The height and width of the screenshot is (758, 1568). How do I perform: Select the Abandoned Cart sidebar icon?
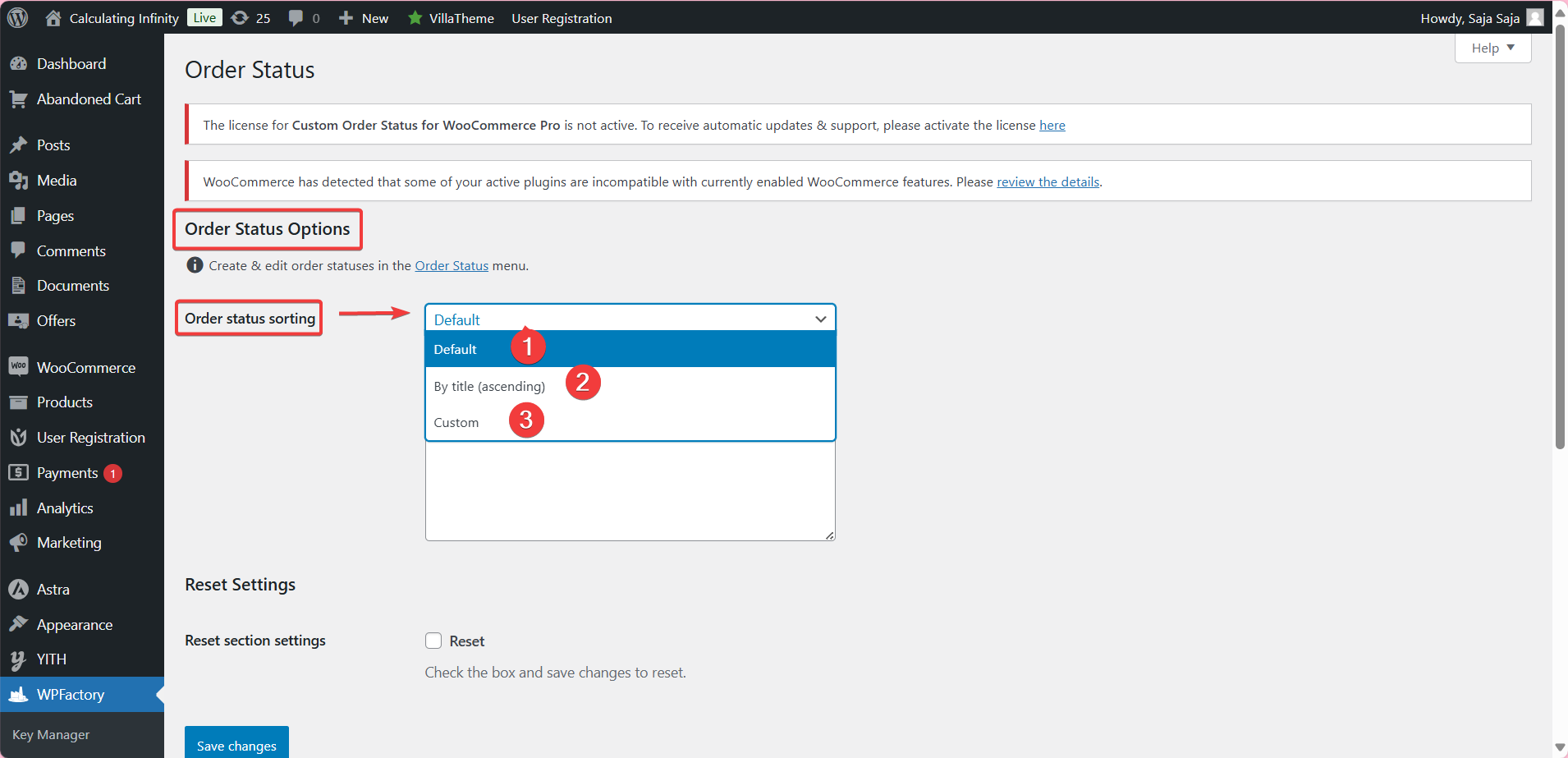(20, 99)
